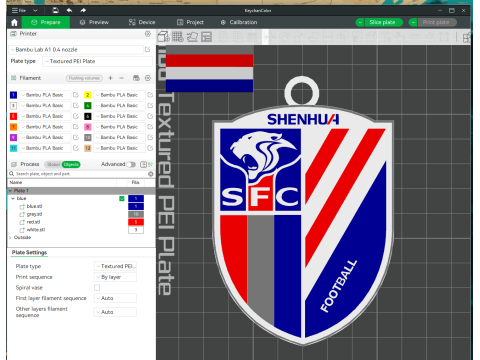Open the Print sequence By layer dropdown
Screen dimensions: 480x360
pyautogui.click(x=116, y=277)
